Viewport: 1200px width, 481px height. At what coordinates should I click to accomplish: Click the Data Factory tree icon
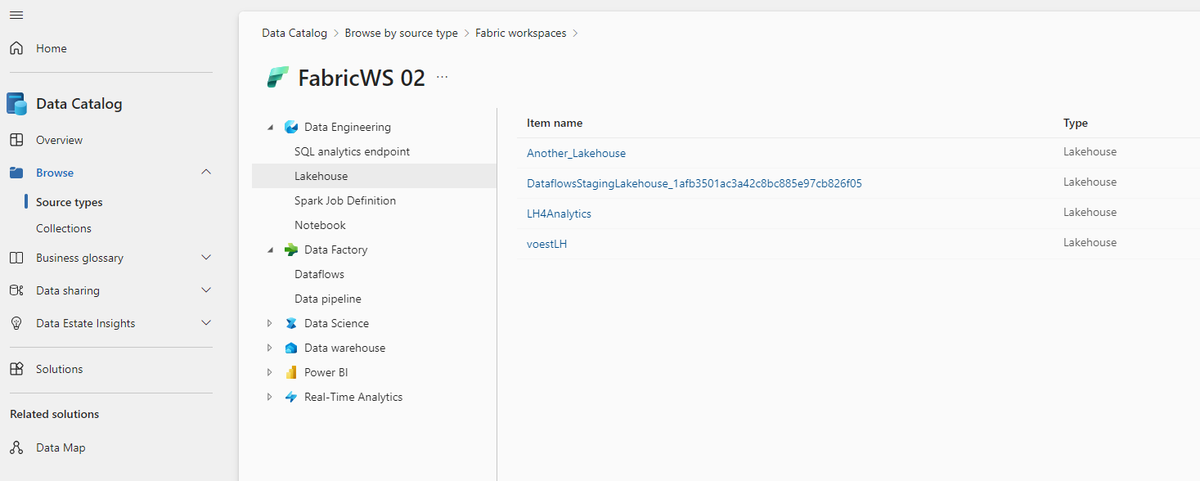coord(291,250)
